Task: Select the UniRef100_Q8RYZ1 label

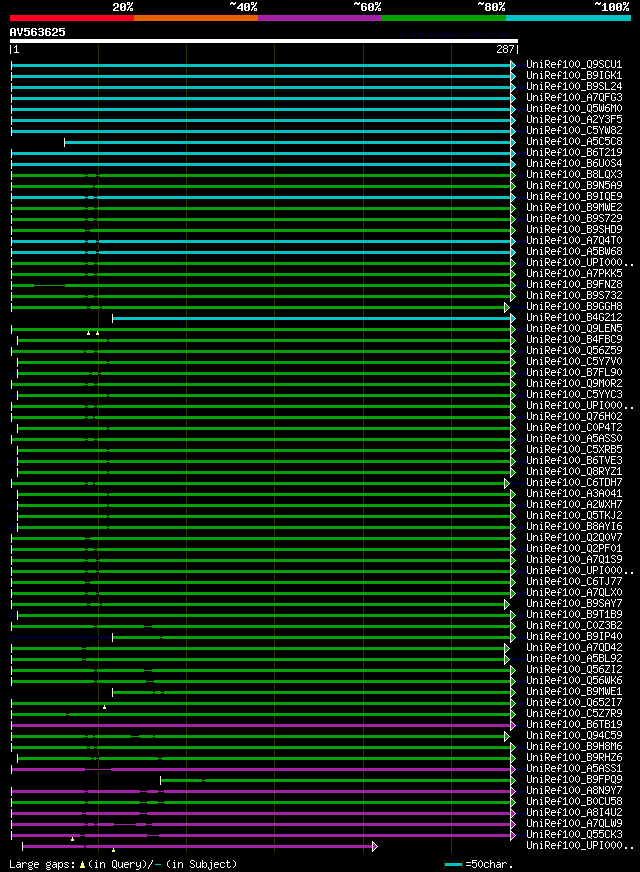Action: coord(574,472)
